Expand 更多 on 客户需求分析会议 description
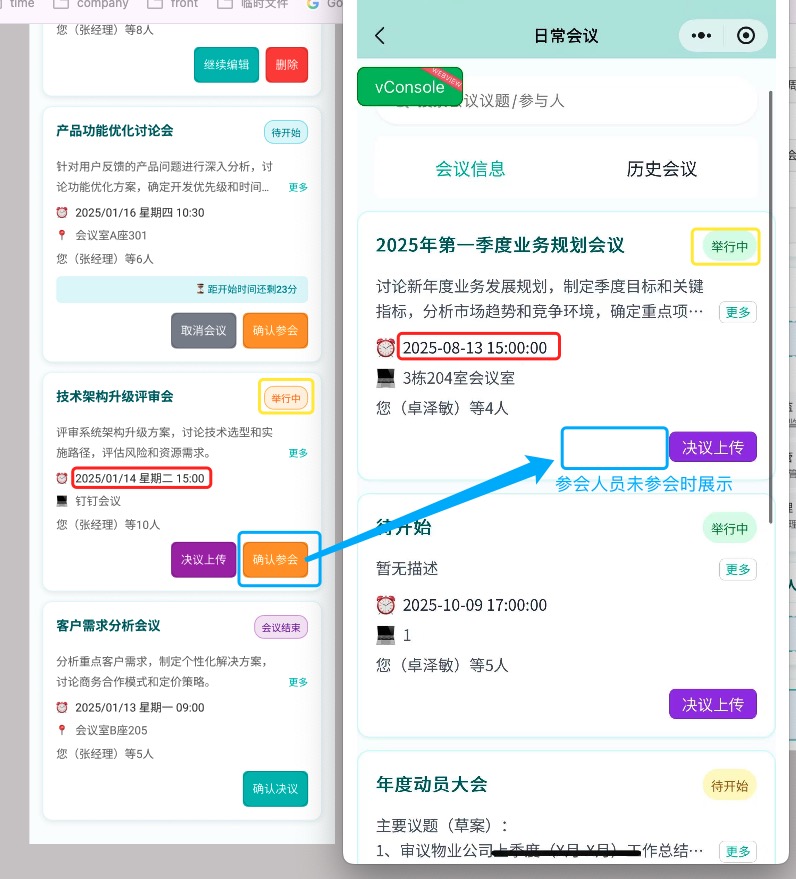796x879 pixels. click(298, 682)
